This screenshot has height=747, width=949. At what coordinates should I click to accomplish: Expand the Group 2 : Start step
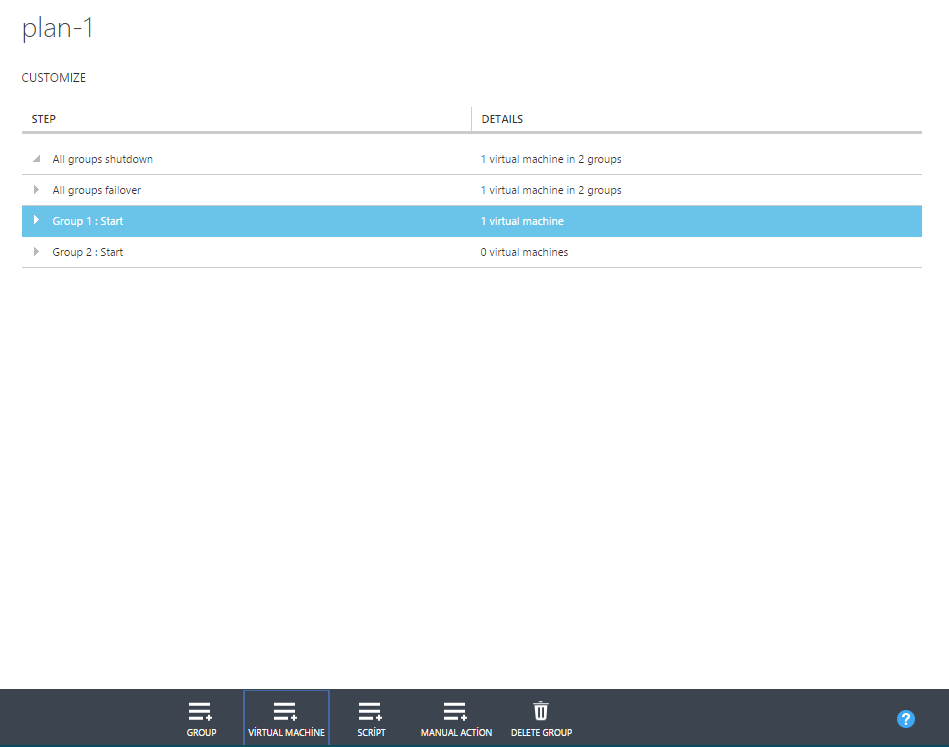pos(37,252)
